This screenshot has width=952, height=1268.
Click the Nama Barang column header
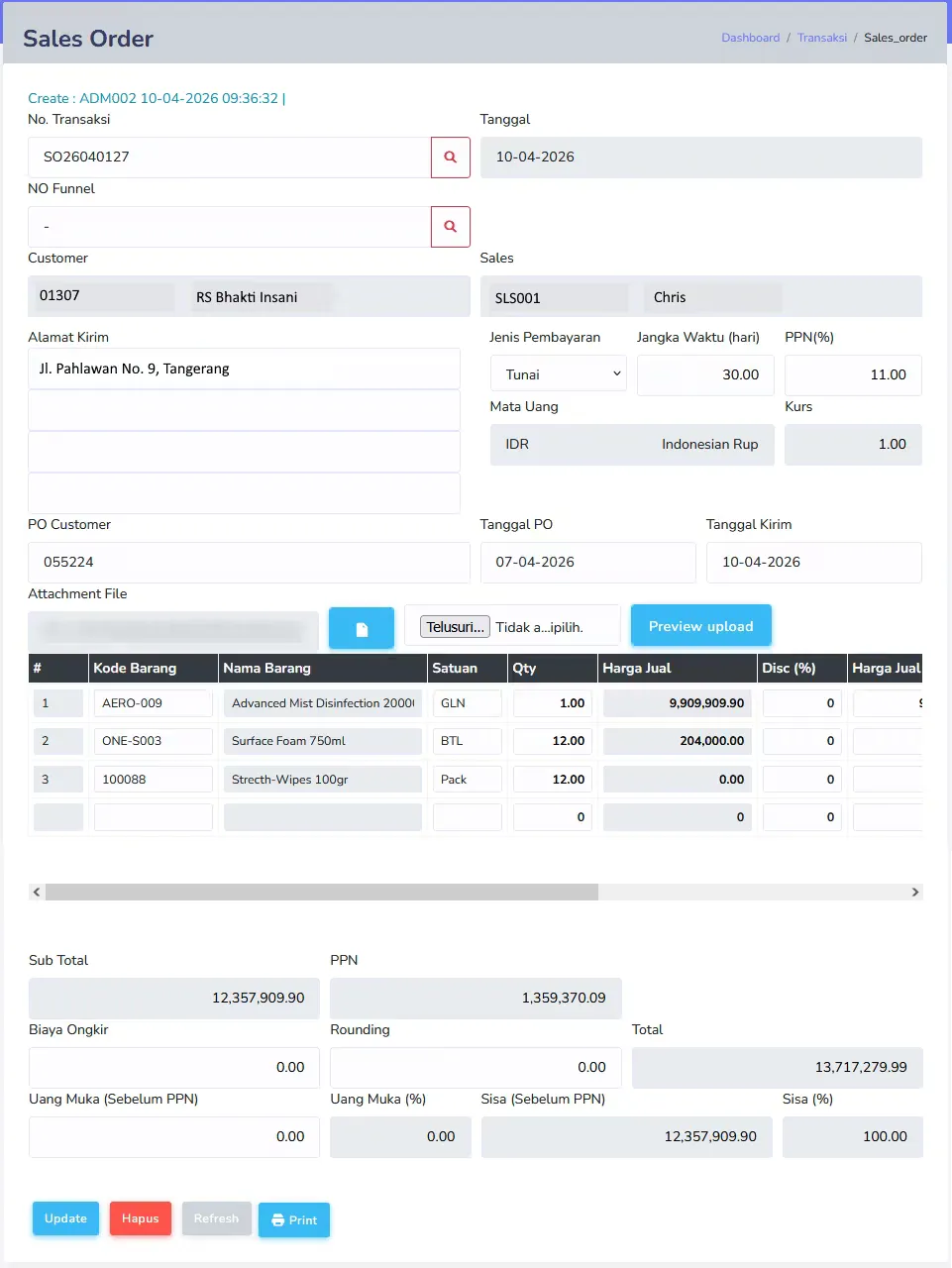click(x=322, y=668)
